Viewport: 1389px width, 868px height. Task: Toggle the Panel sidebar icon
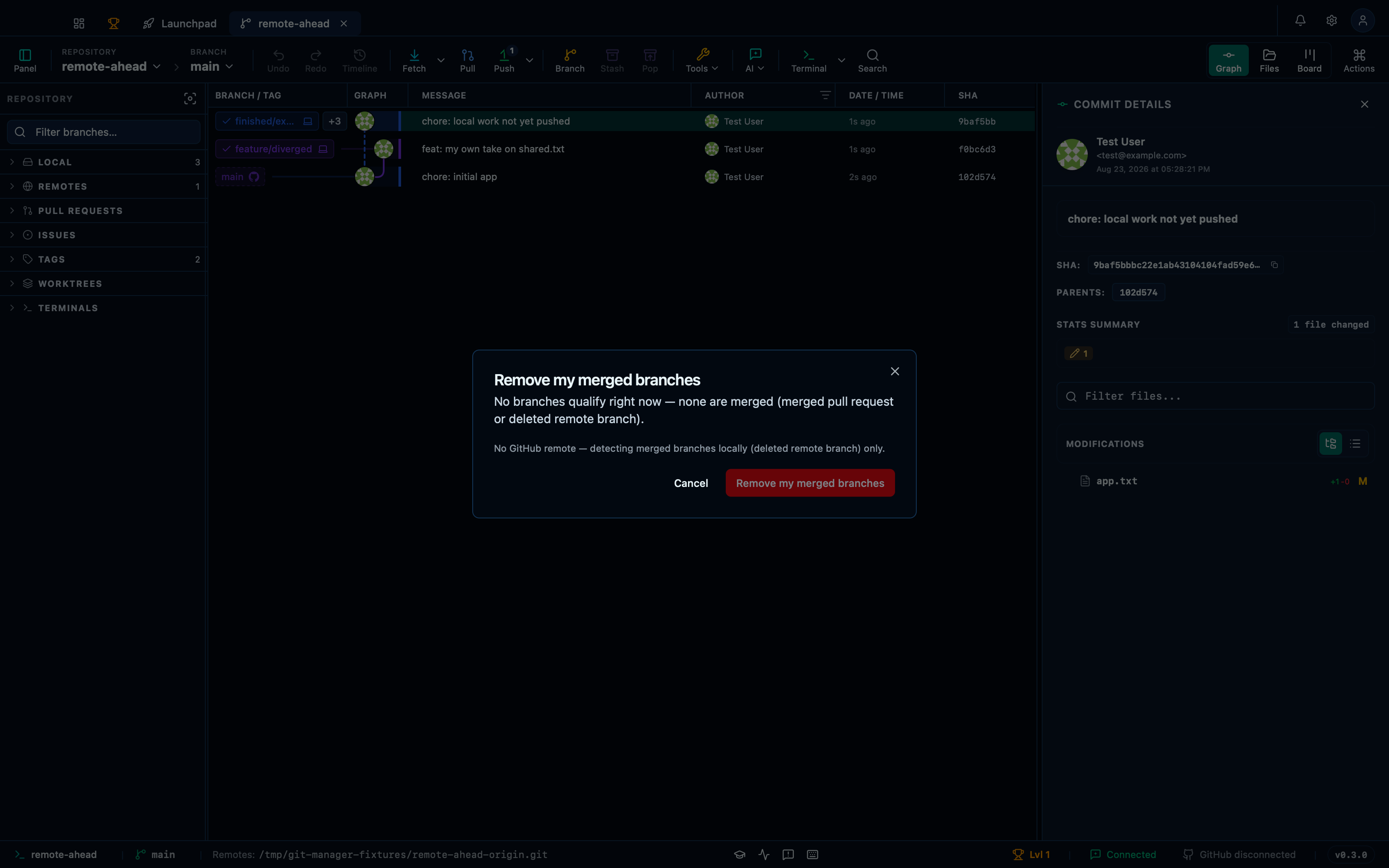[x=25, y=60]
